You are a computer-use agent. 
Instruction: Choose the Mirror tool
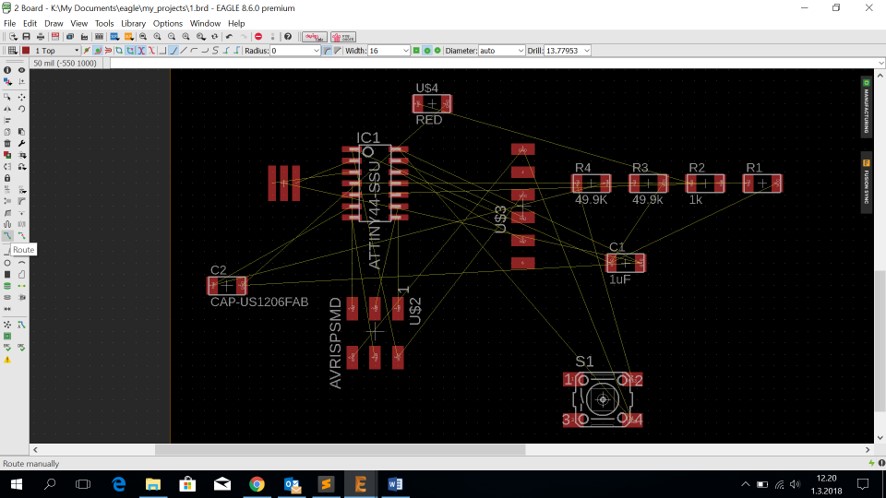[7, 109]
